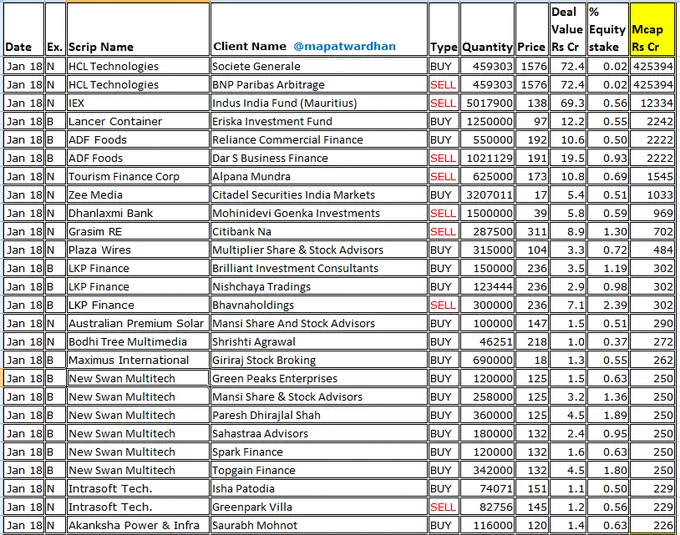The image size is (680, 535).
Task: Click quantity 46251 cell
Action: click(x=487, y=342)
